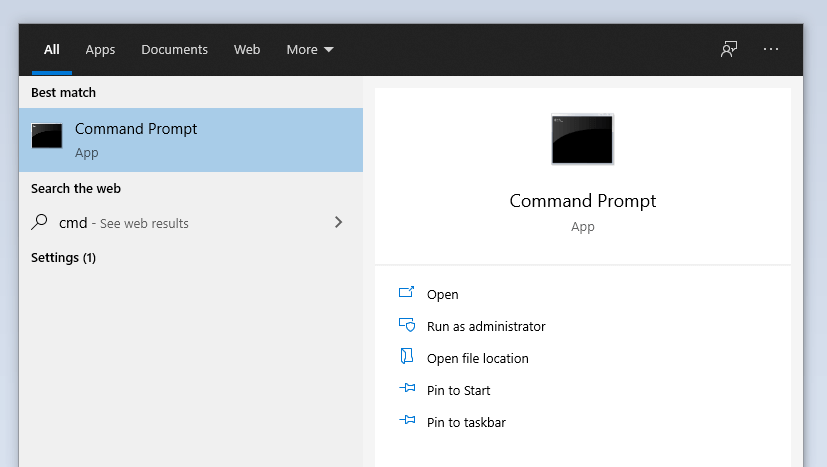Open the Documents search tab
The width and height of the screenshot is (827, 467).
point(175,50)
